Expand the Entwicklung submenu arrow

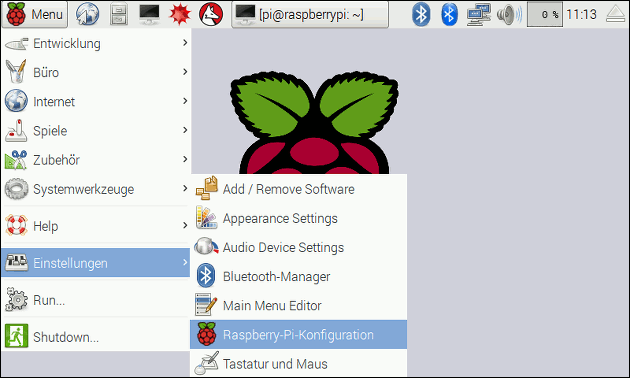(x=185, y=43)
